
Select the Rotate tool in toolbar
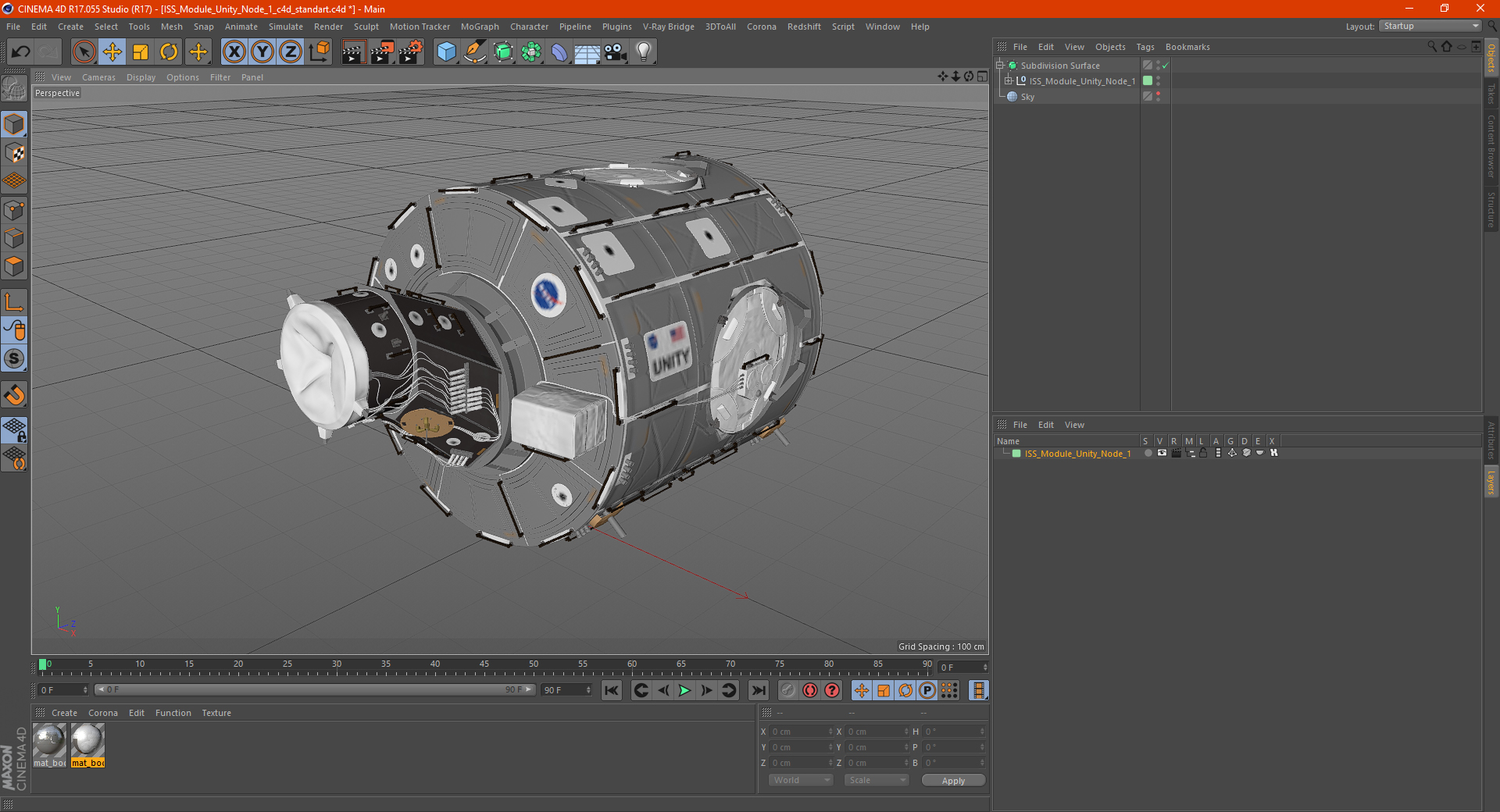click(x=169, y=52)
